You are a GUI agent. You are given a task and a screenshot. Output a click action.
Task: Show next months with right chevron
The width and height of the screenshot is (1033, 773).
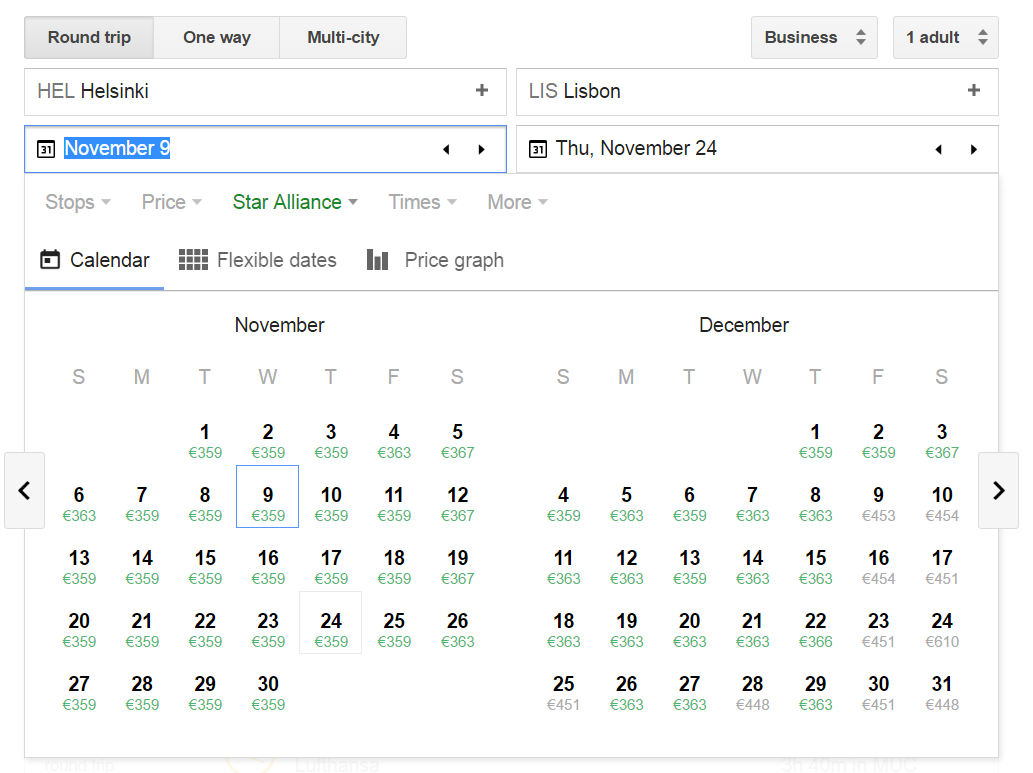pyautogui.click(x=998, y=490)
